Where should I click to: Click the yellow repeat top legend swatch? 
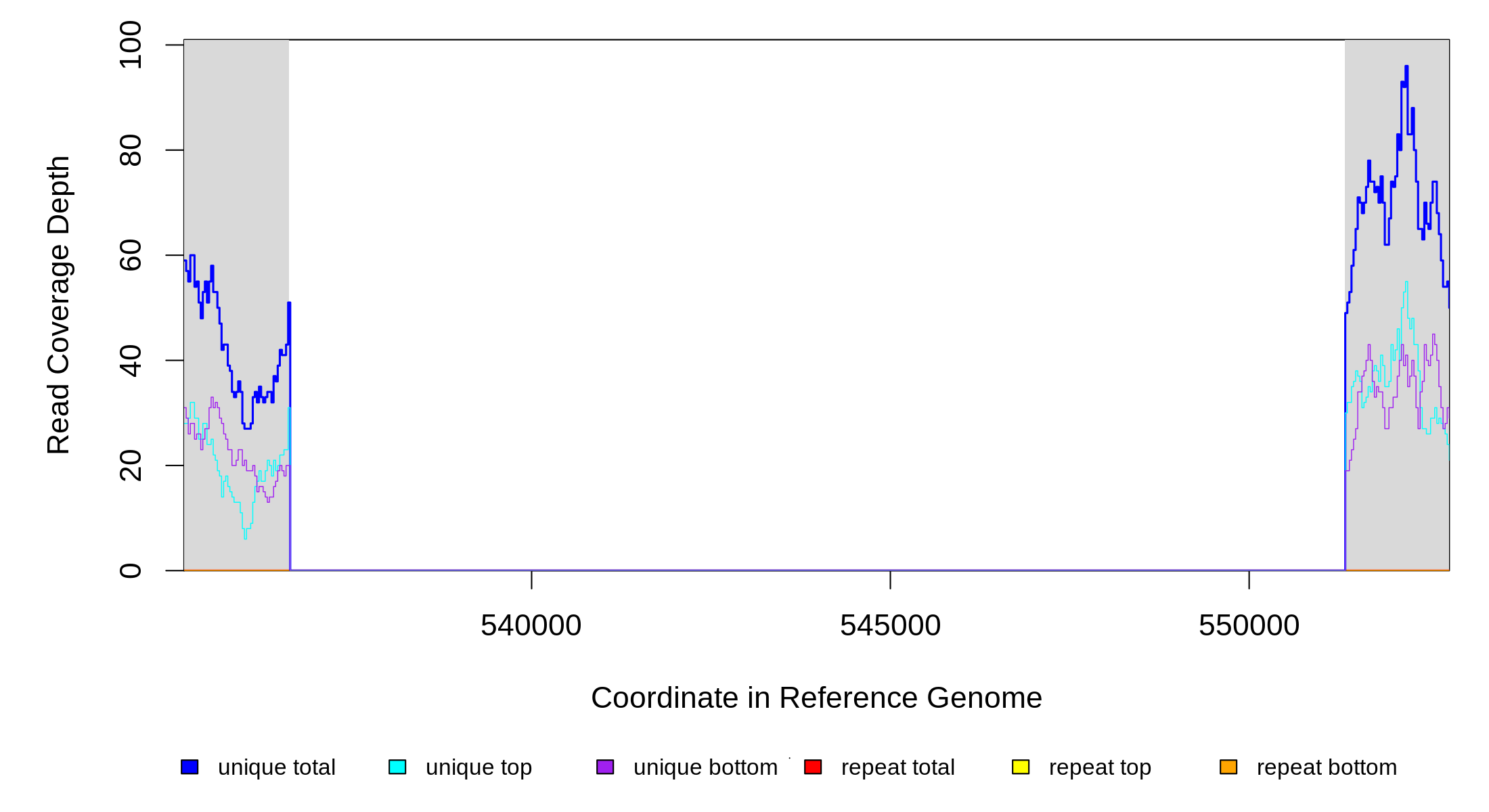point(1021,767)
